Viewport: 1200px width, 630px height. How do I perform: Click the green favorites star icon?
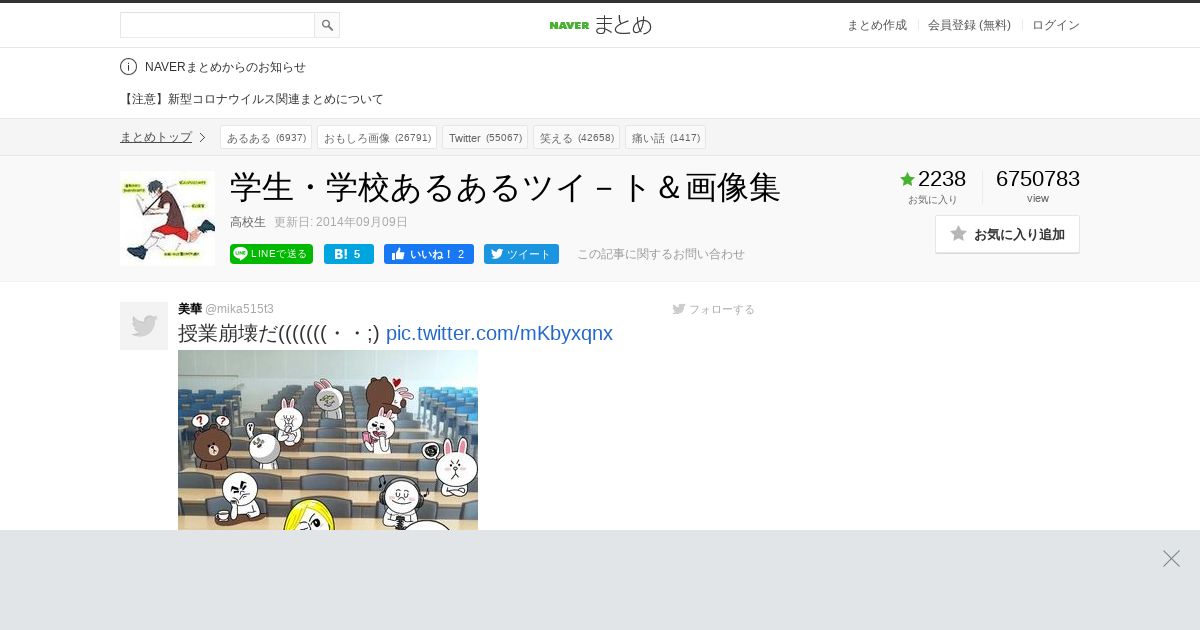point(908,179)
